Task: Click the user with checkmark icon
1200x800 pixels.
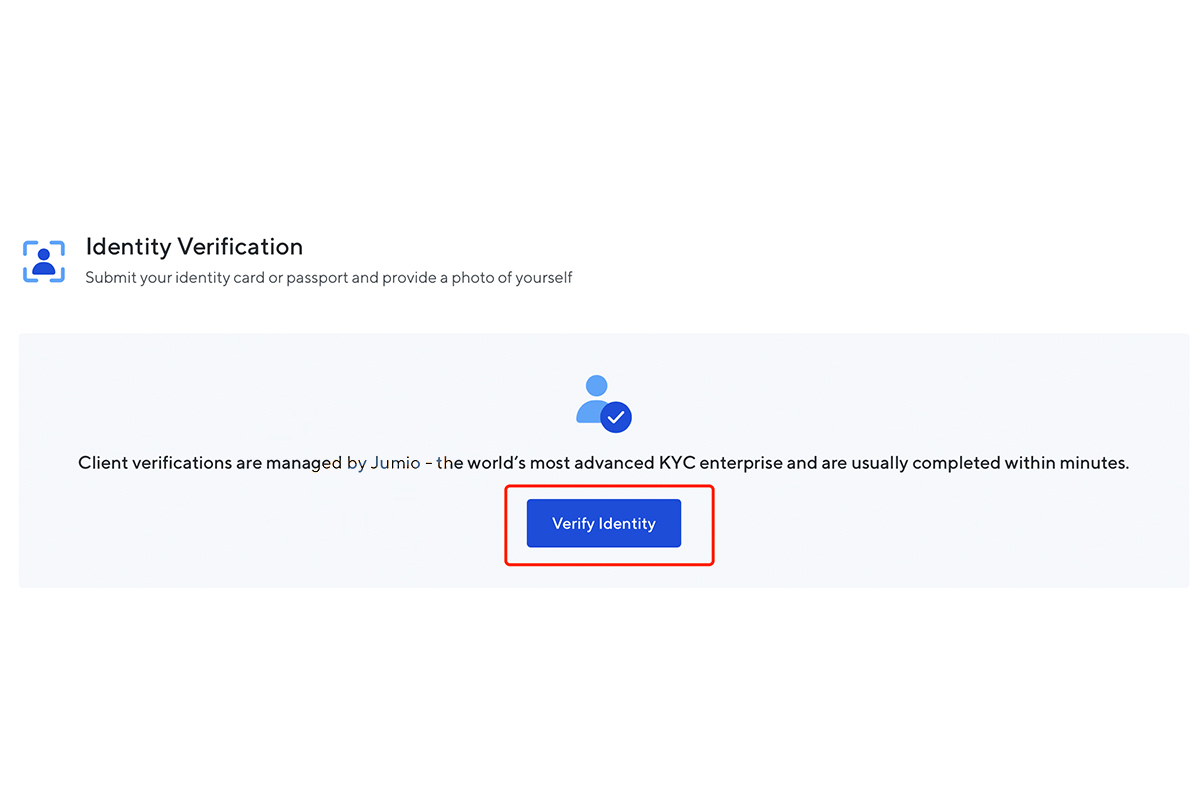Action: 604,403
